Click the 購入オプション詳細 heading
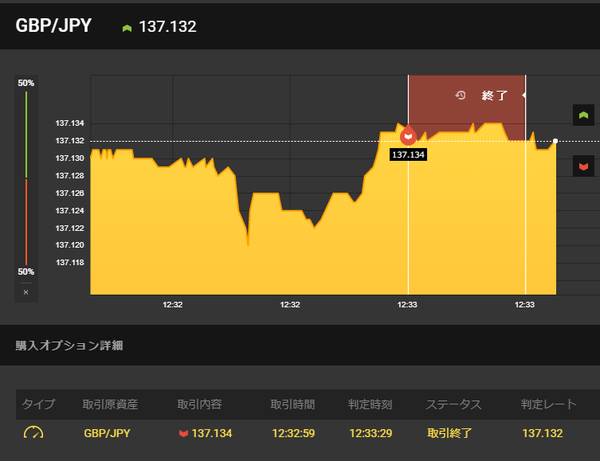Image resolution: width=600 pixels, height=461 pixels. coord(69,345)
